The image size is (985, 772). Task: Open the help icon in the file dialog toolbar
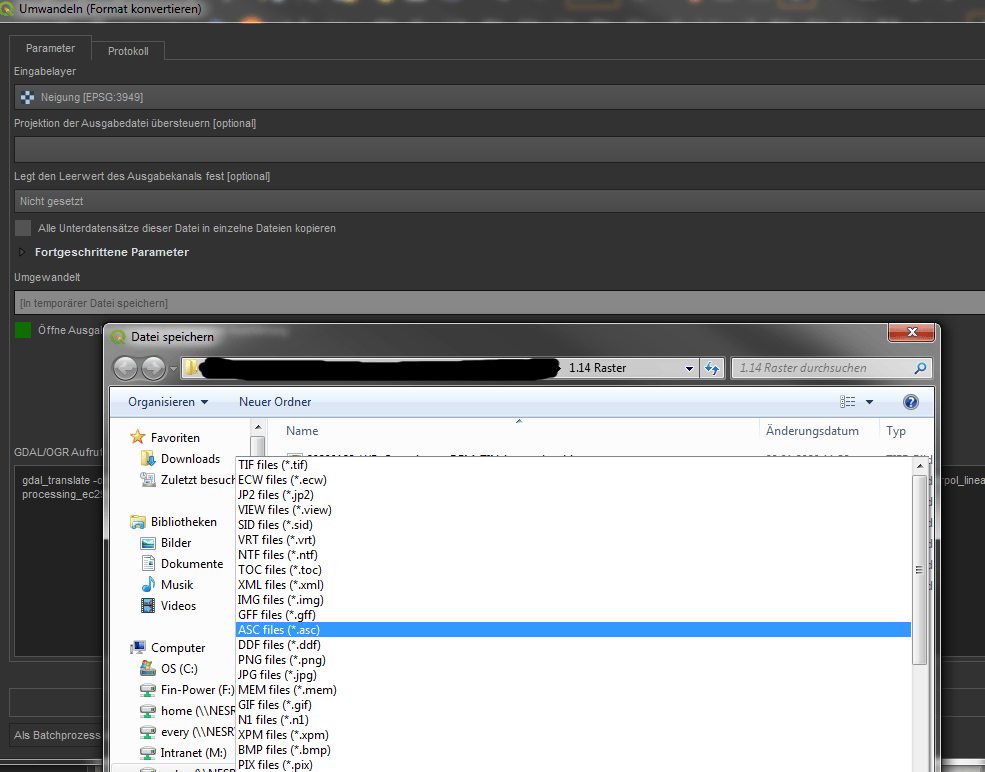(910, 402)
